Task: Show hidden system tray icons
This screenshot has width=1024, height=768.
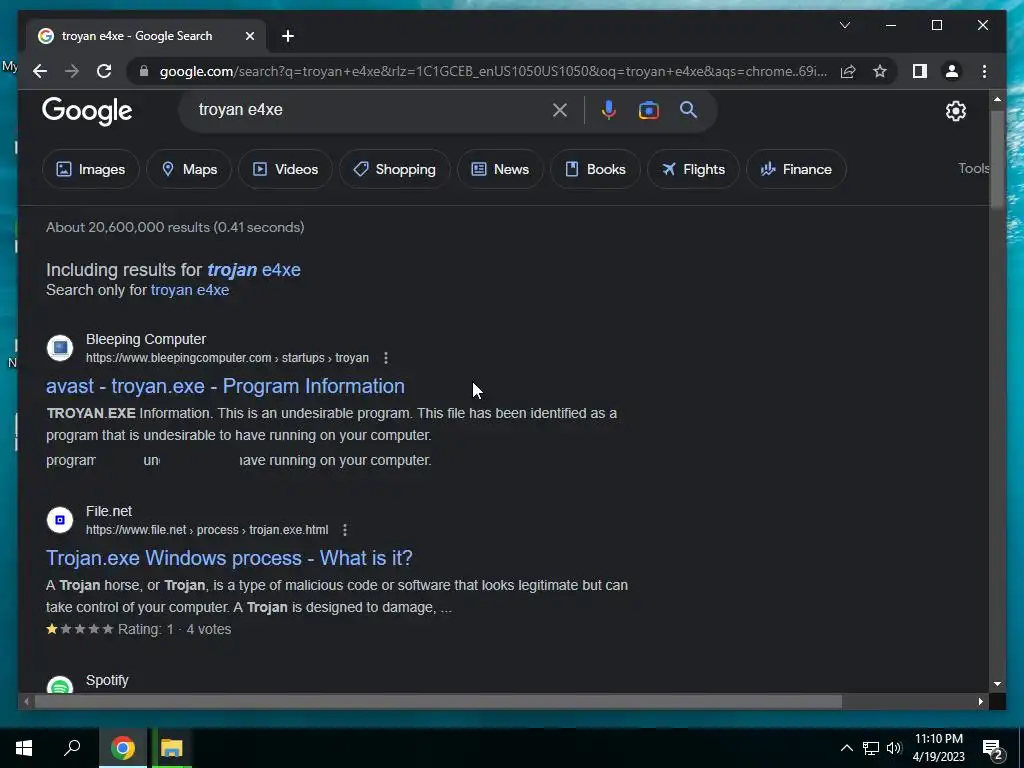Action: (x=846, y=748)
